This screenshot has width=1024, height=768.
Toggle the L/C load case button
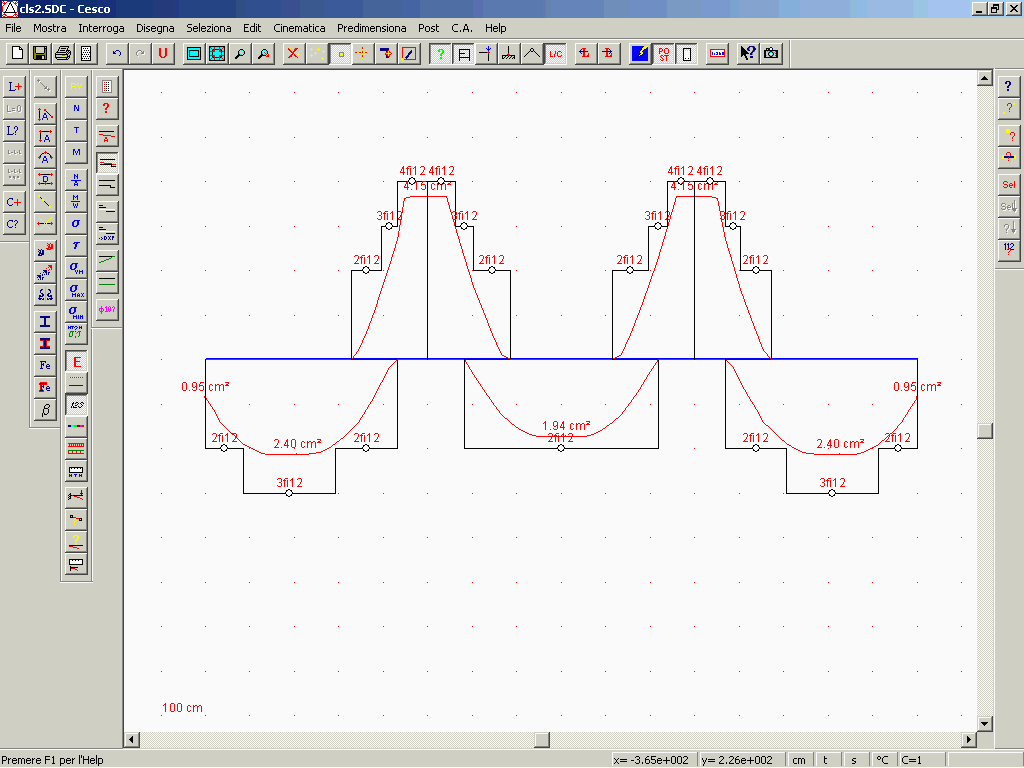click(556, 54)
